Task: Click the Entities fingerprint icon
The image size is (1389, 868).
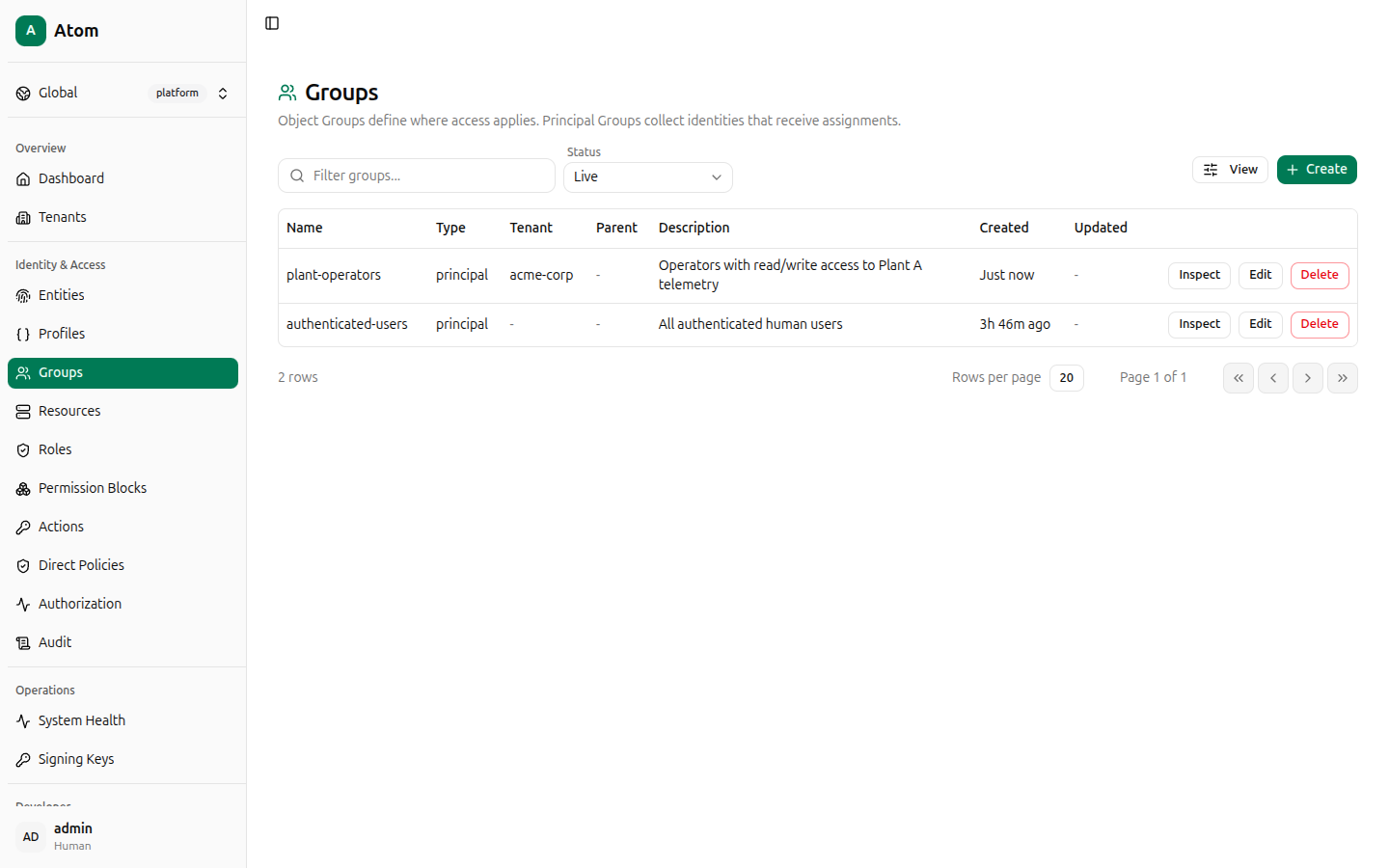Action: coord(23,296)
